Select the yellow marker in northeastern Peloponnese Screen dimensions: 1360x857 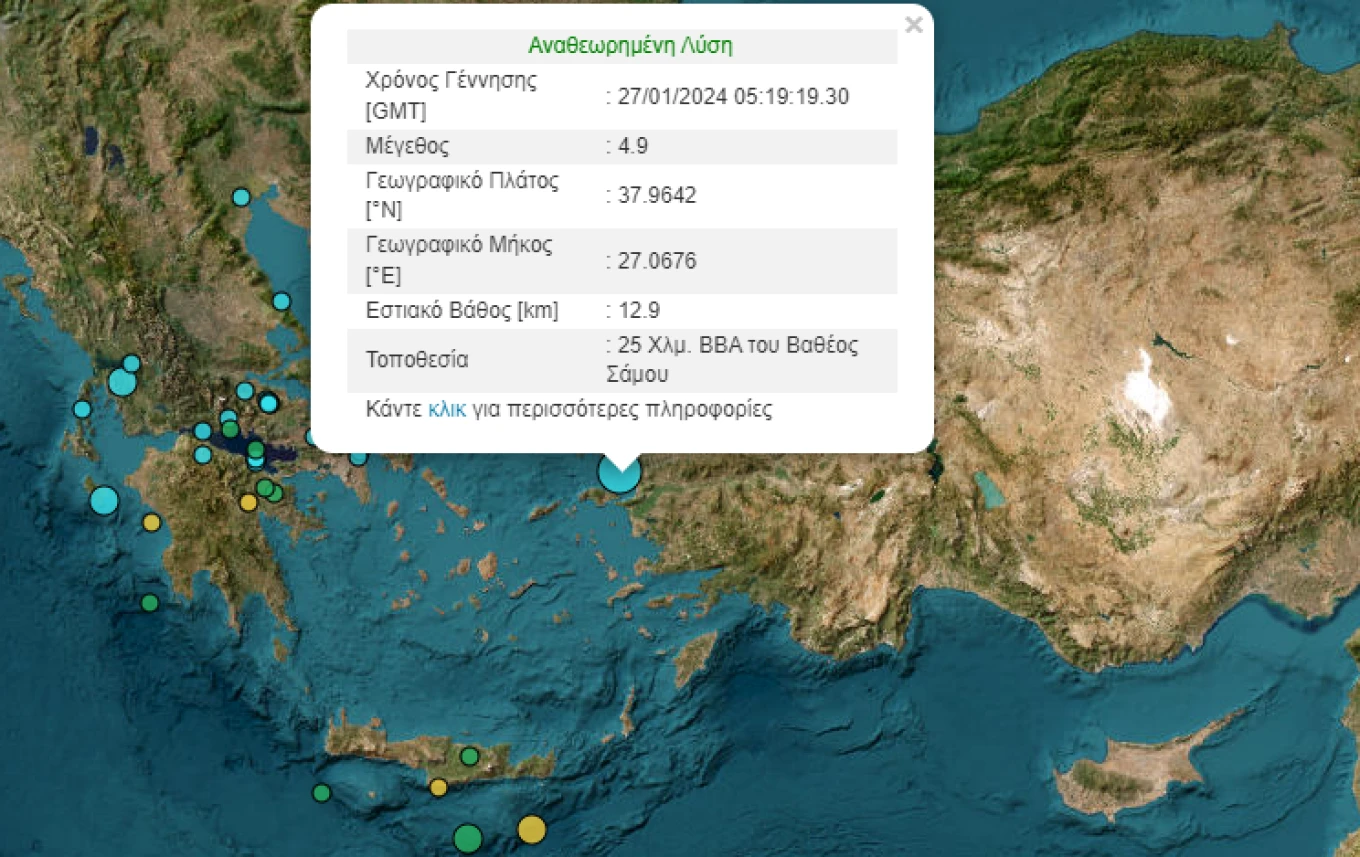coord(248,503)
